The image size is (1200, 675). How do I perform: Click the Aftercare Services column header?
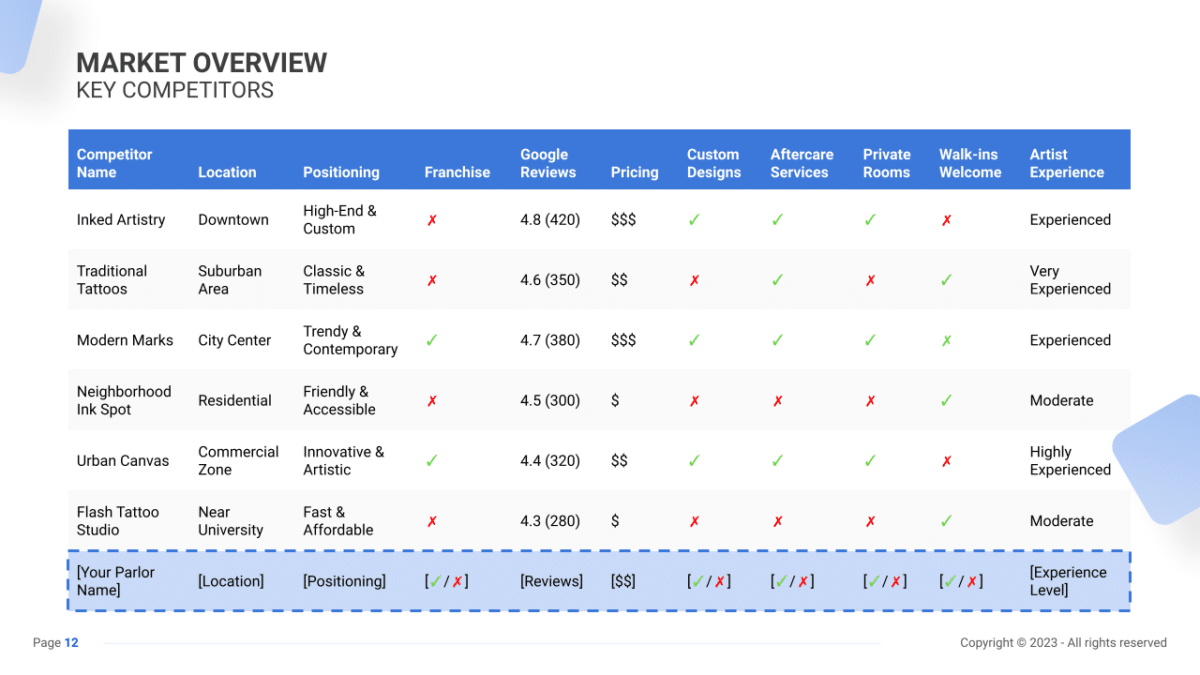click(x=802, y=163)
